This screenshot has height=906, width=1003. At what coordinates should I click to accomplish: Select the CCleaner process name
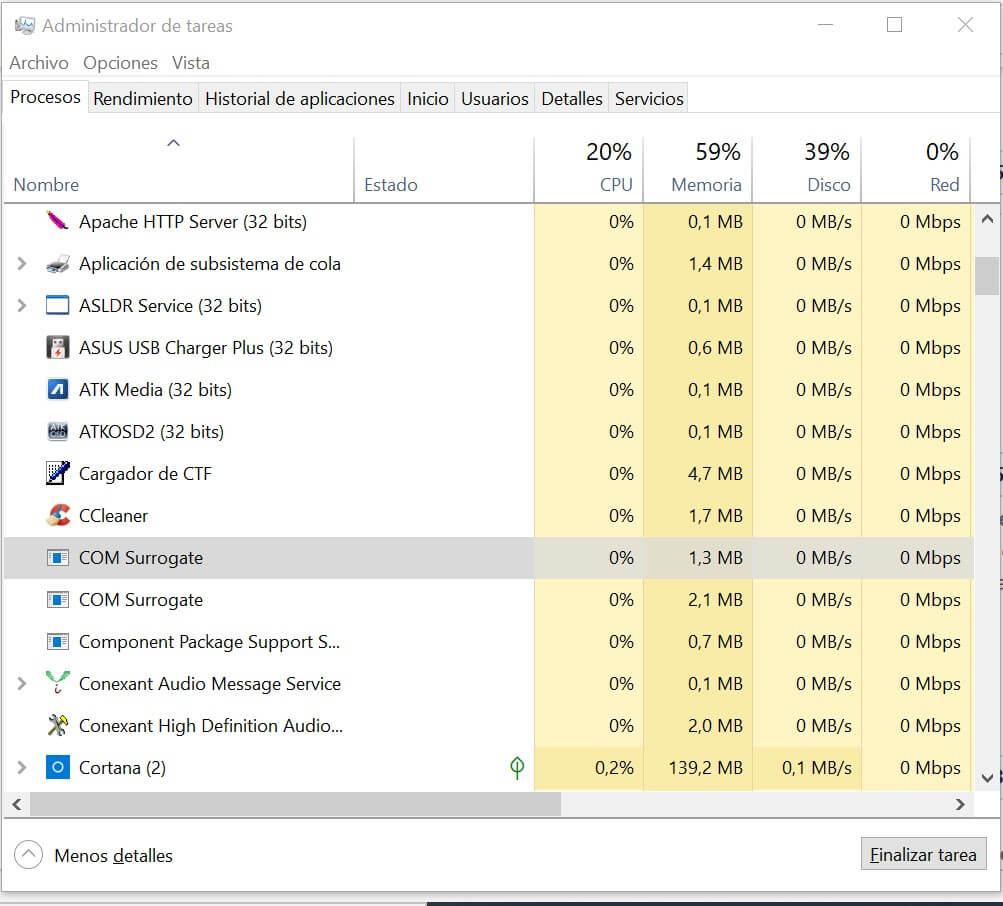113,516
